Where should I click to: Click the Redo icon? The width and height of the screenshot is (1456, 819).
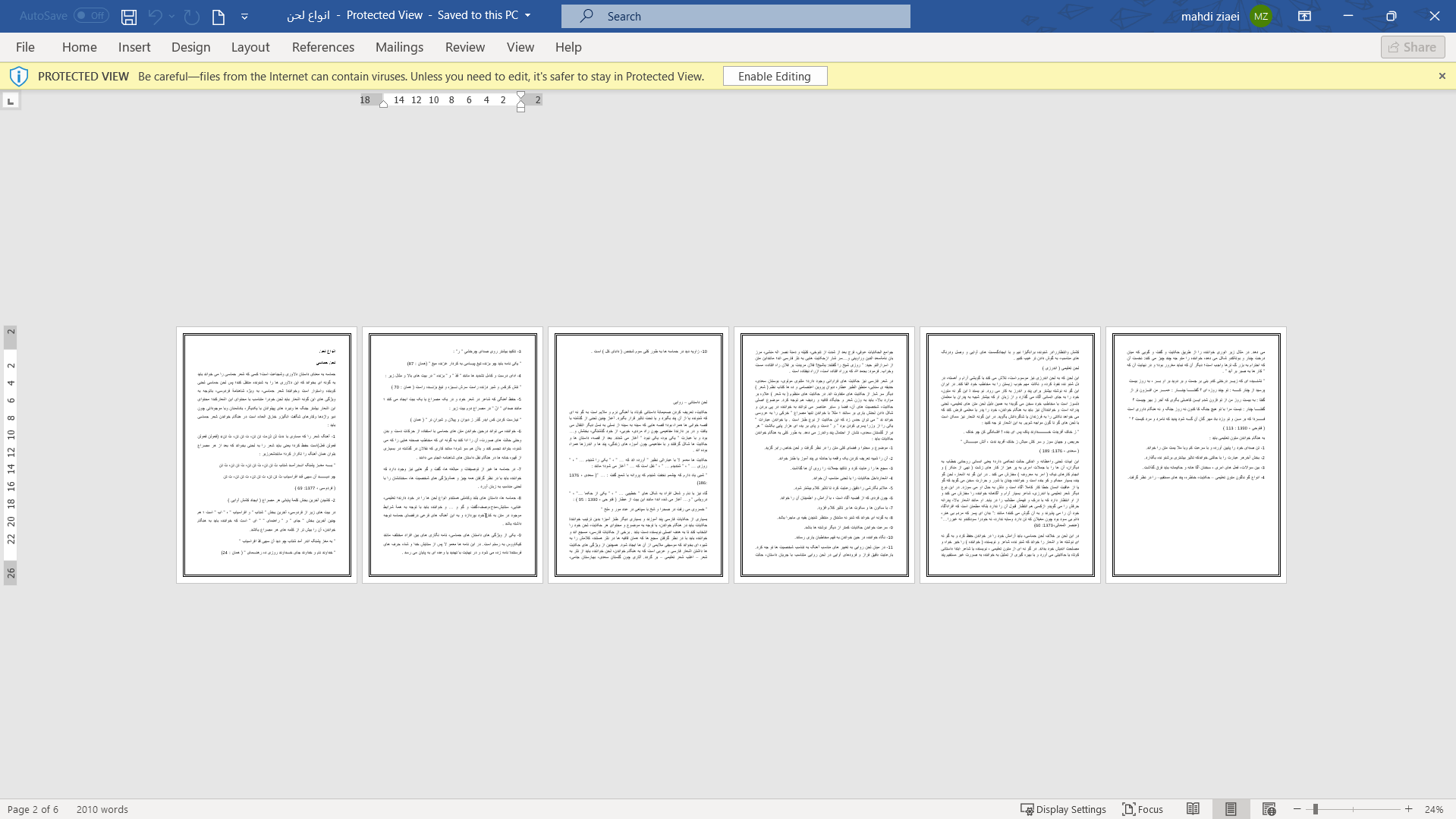pos(192,16)
